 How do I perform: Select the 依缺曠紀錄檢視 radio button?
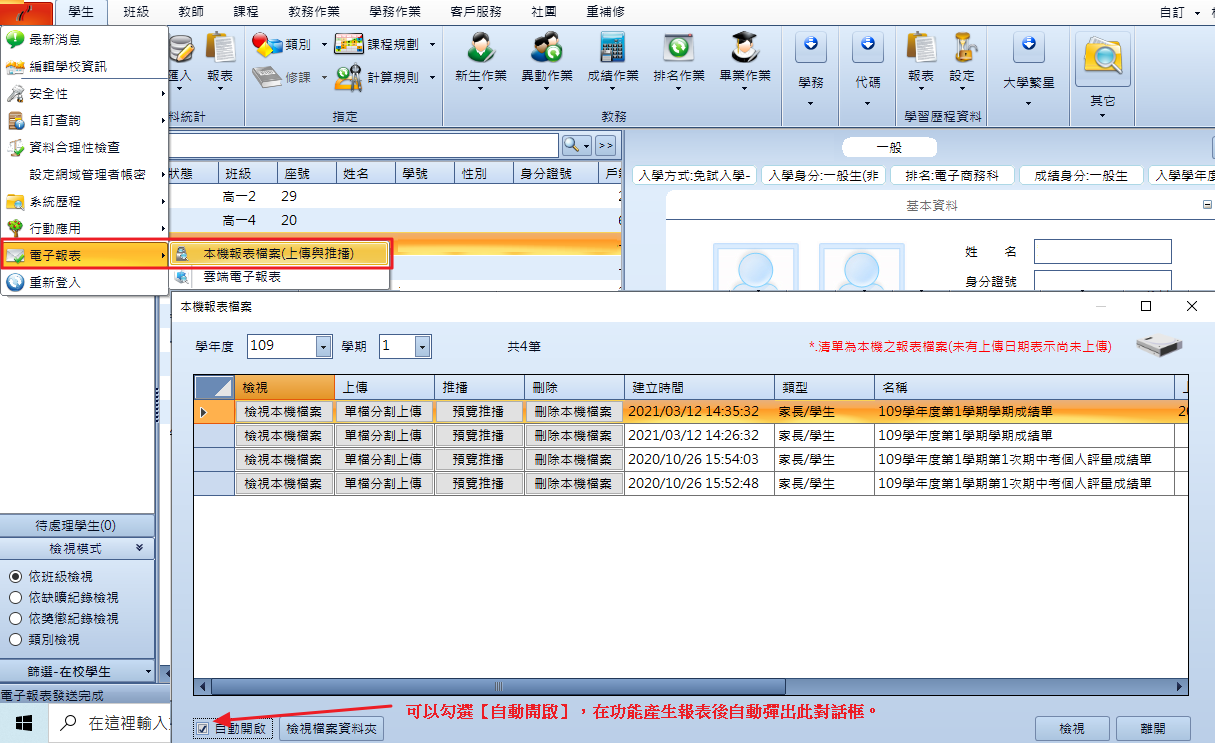[15, 598]
